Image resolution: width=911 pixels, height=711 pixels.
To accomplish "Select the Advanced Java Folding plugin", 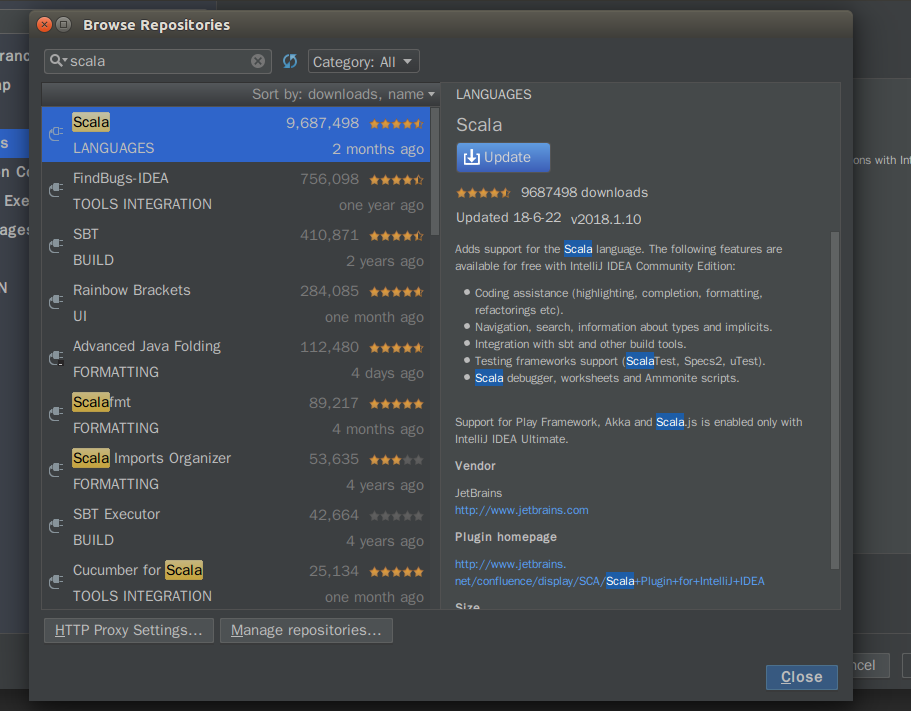I will pos(236,358).
